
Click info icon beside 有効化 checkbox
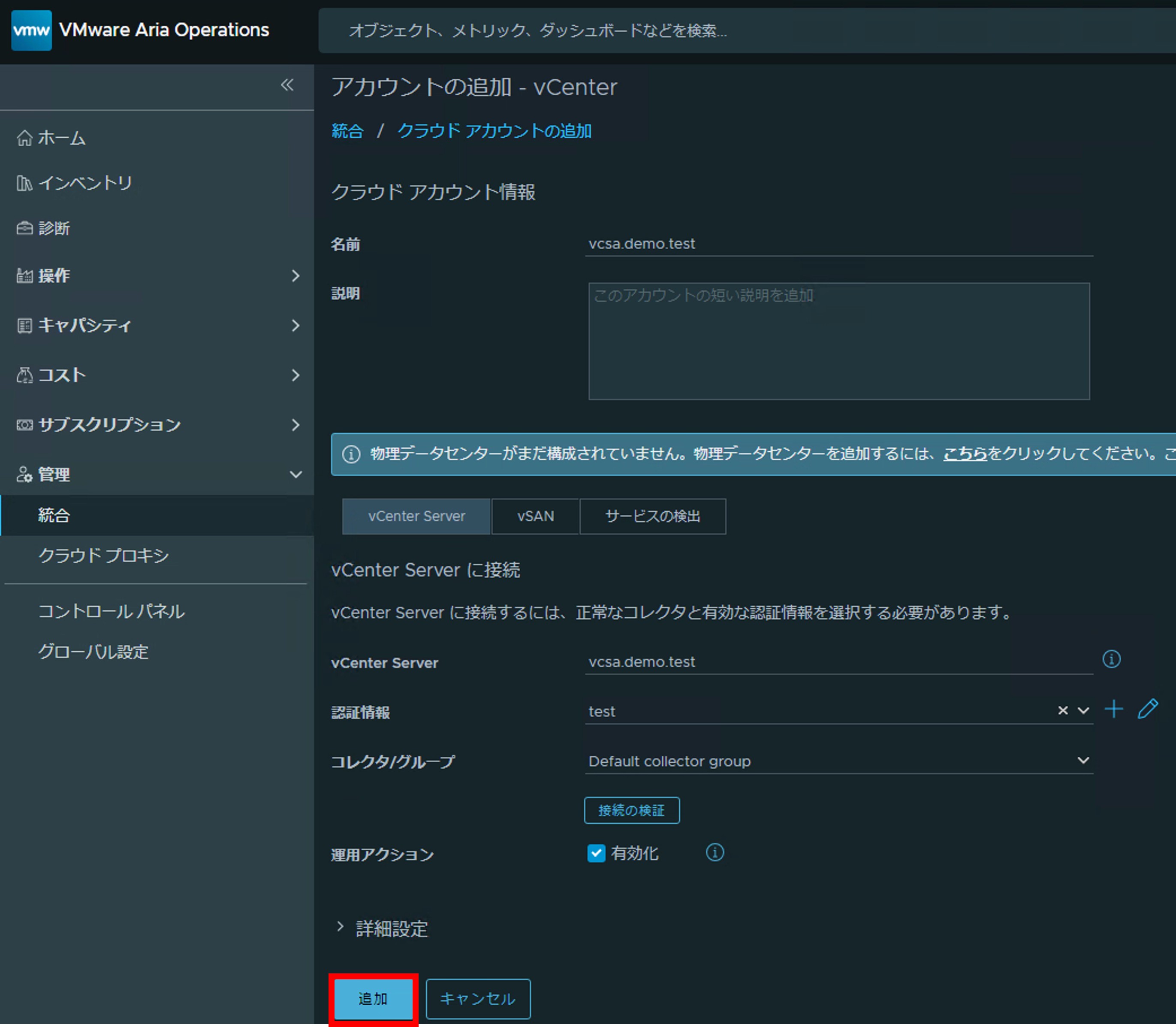click(715, 853)
